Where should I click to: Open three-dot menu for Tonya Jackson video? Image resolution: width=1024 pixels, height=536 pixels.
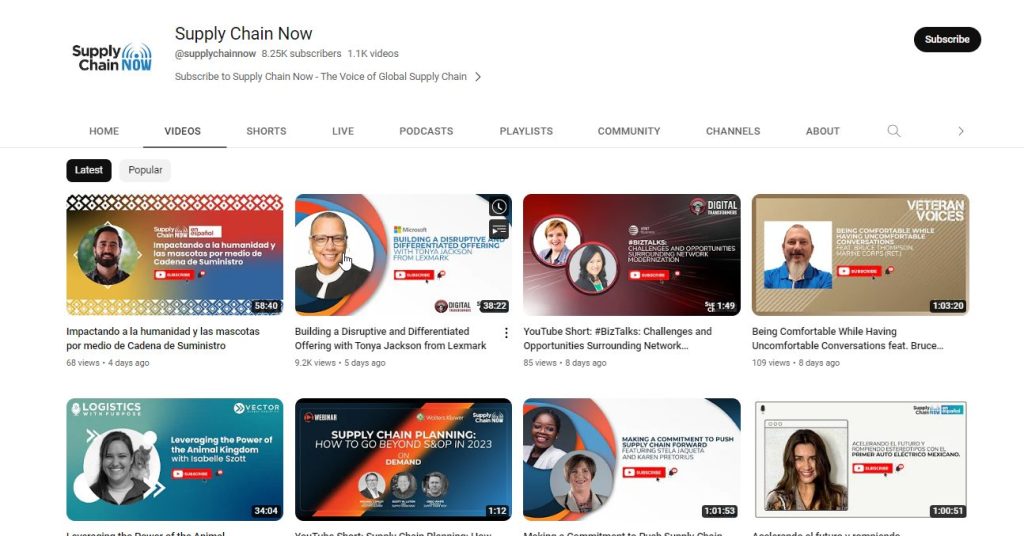[x=505, y=333]
